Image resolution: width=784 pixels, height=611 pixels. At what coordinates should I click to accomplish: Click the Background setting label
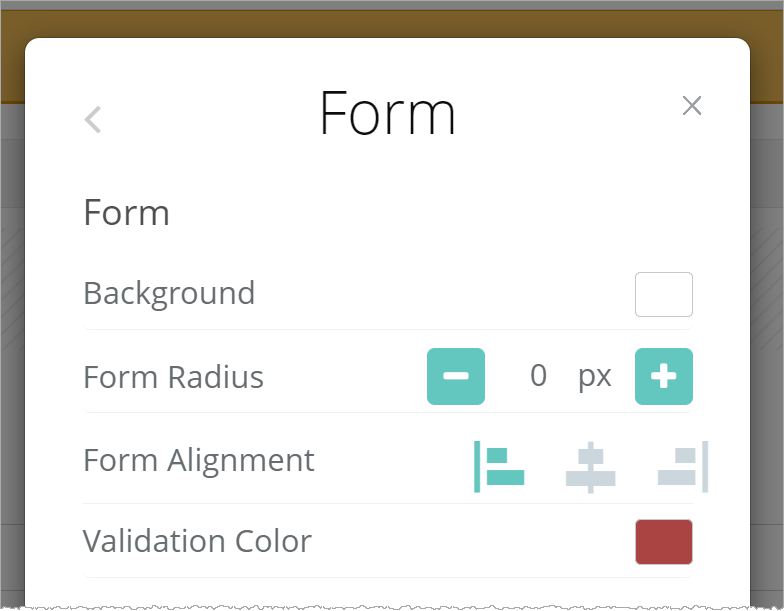click(x=169, y=293)
